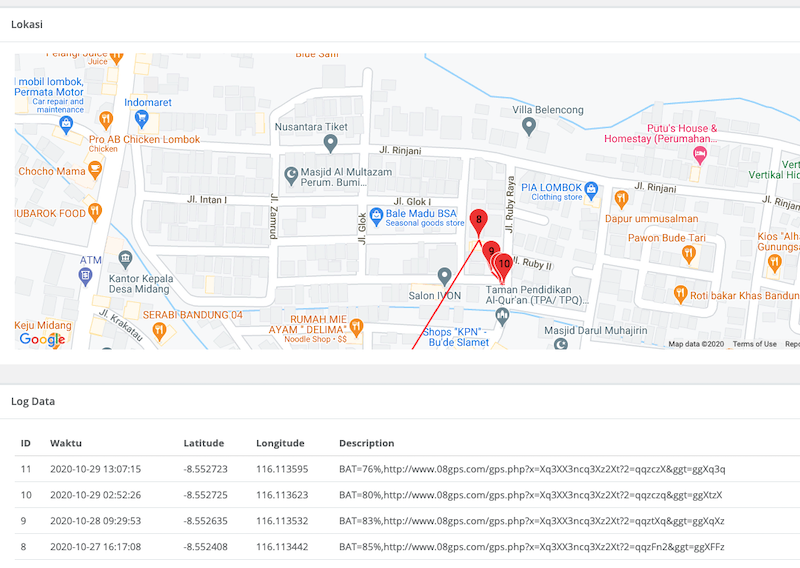800x568 pixels.
Task: Click red map marker number 9
Action: point(490,253)
